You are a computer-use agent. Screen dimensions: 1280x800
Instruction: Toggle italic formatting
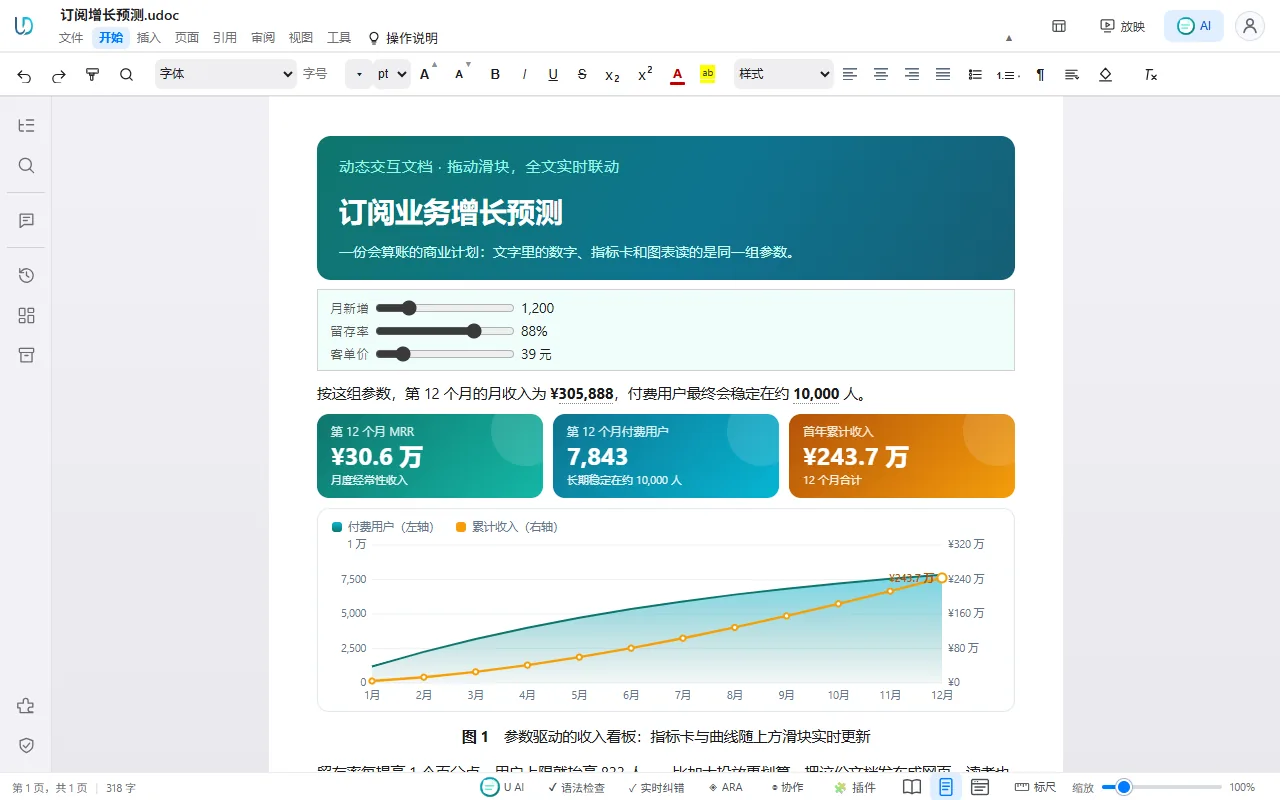click(x=524, y=75)
